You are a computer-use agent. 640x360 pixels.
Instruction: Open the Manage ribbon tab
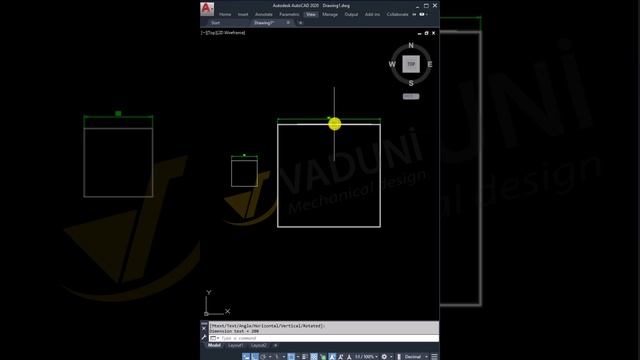tap(330, 14)
